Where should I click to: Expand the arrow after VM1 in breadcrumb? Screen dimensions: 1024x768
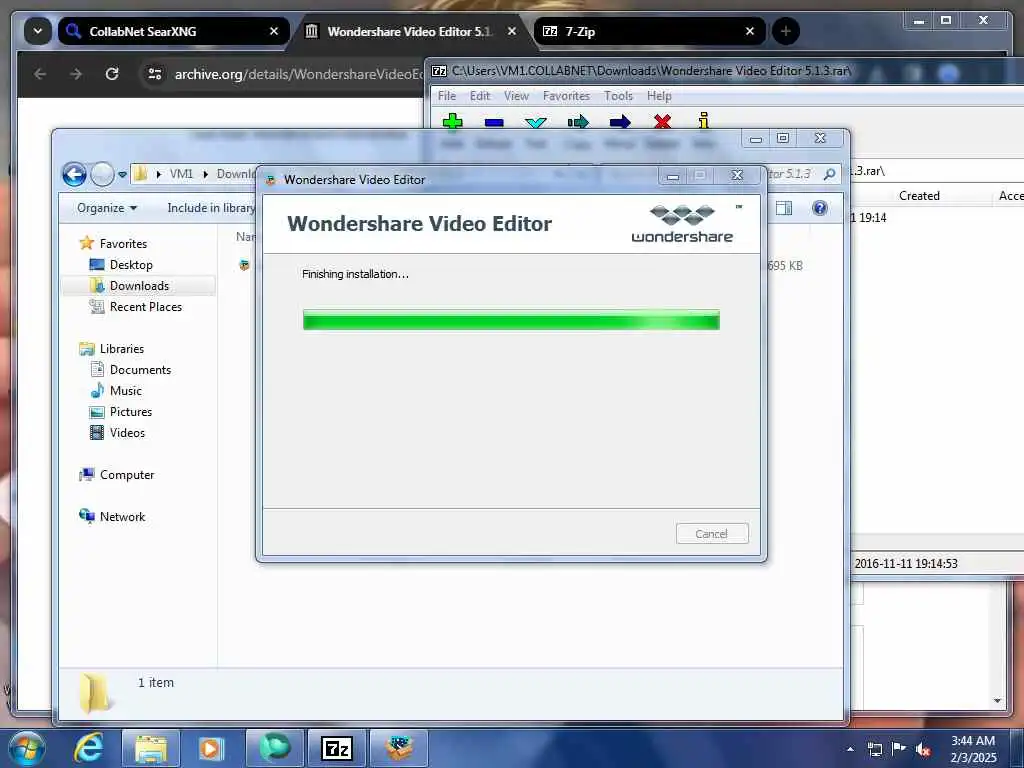(205, 174)
